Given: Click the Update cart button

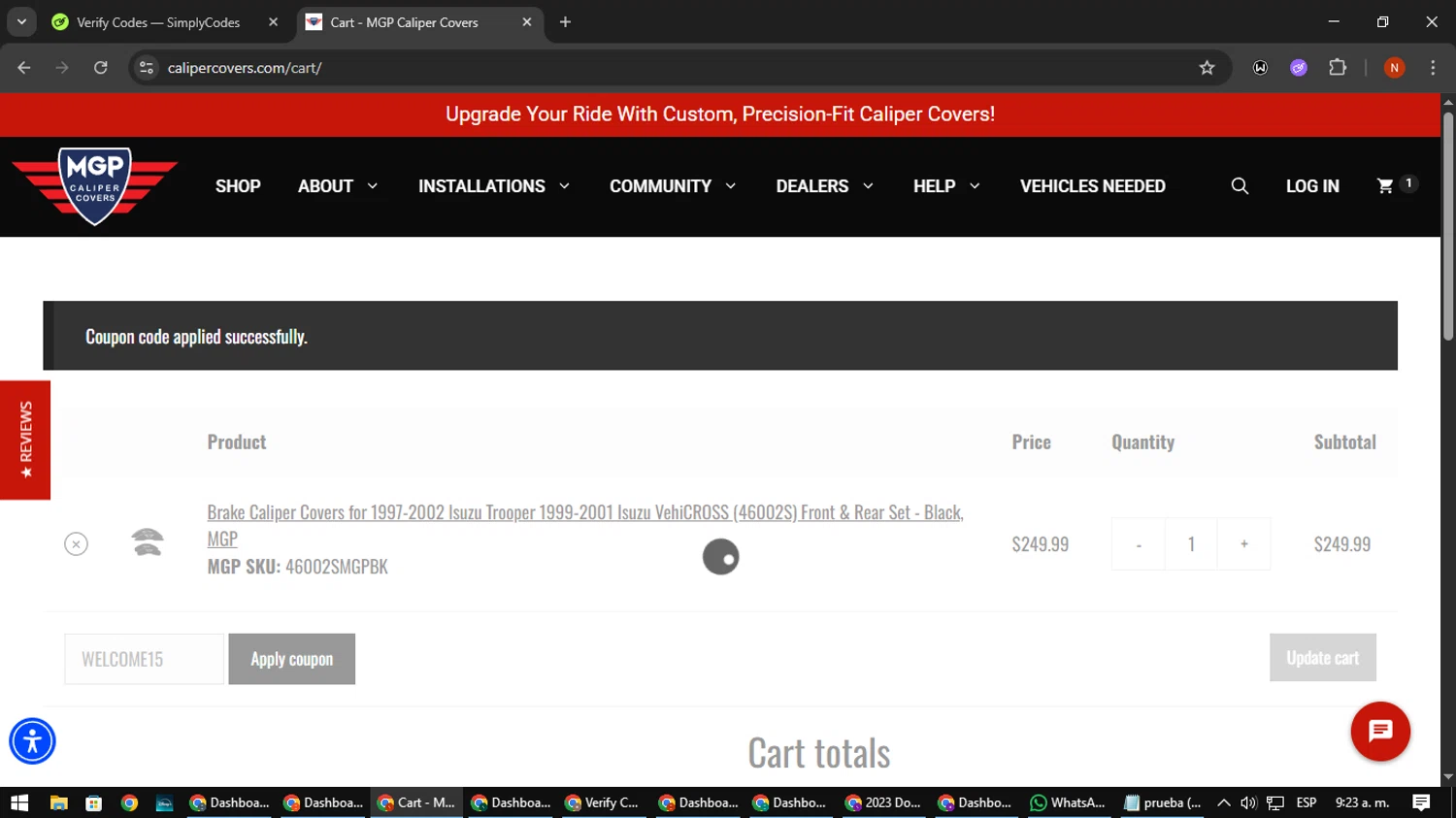Looking at the screenshot, I should tap(1323, 658).
